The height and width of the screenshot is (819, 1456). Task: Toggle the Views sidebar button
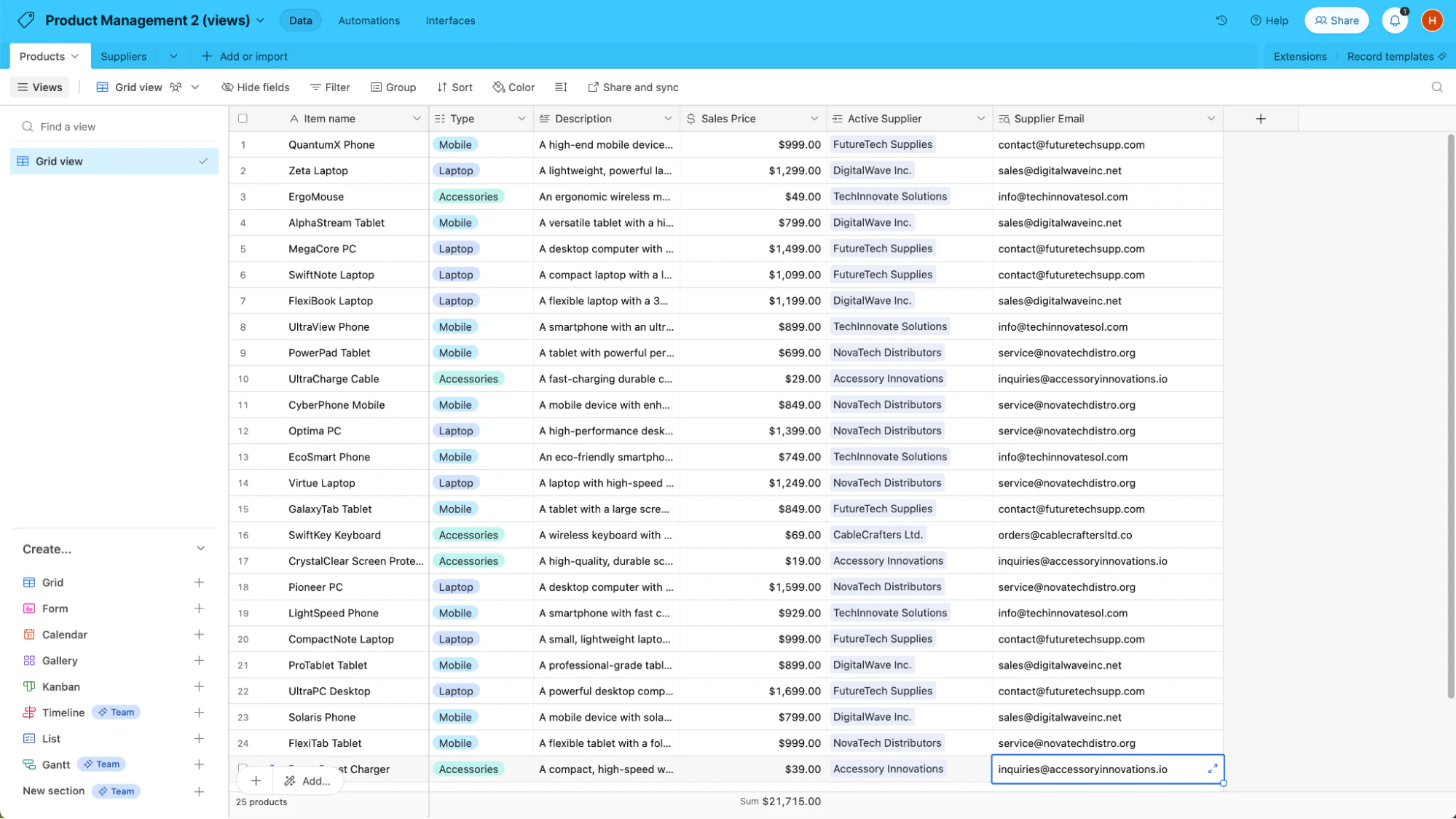click(40, 87)
